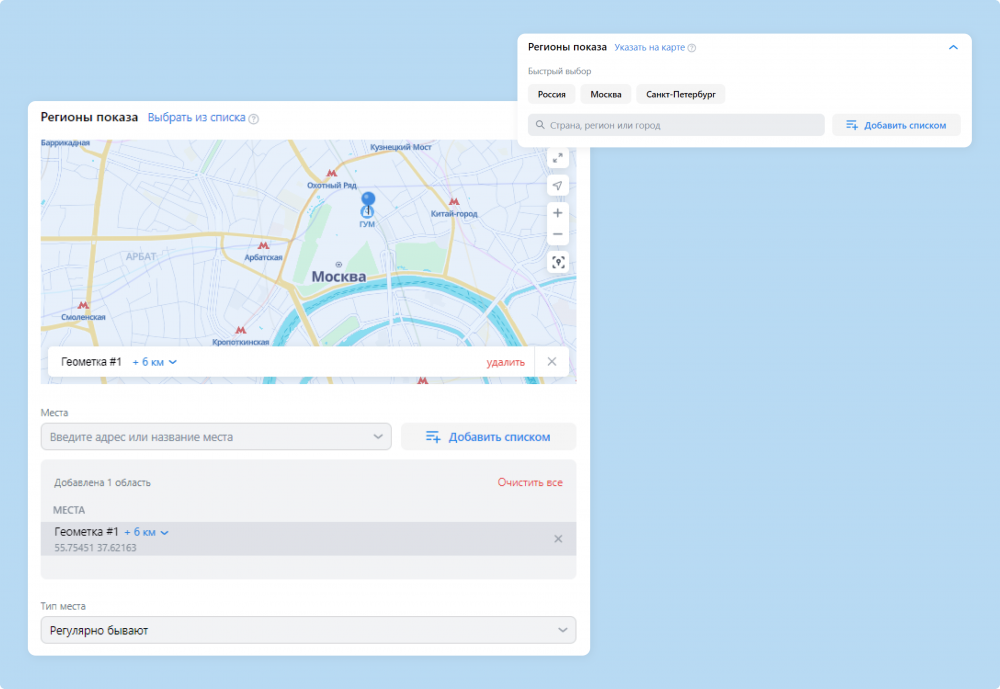Click the locate-me arrow on the map
This screenshot has width=1000, height=689.
557,186
